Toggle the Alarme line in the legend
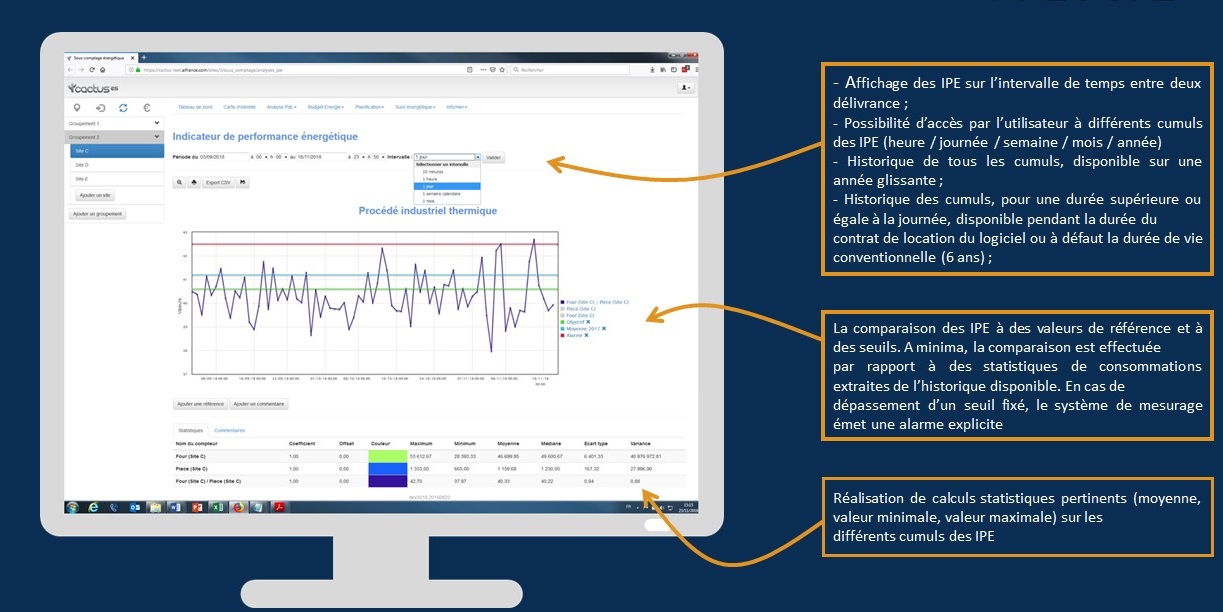Screen dimensions: 1223x612 (571, 335)
